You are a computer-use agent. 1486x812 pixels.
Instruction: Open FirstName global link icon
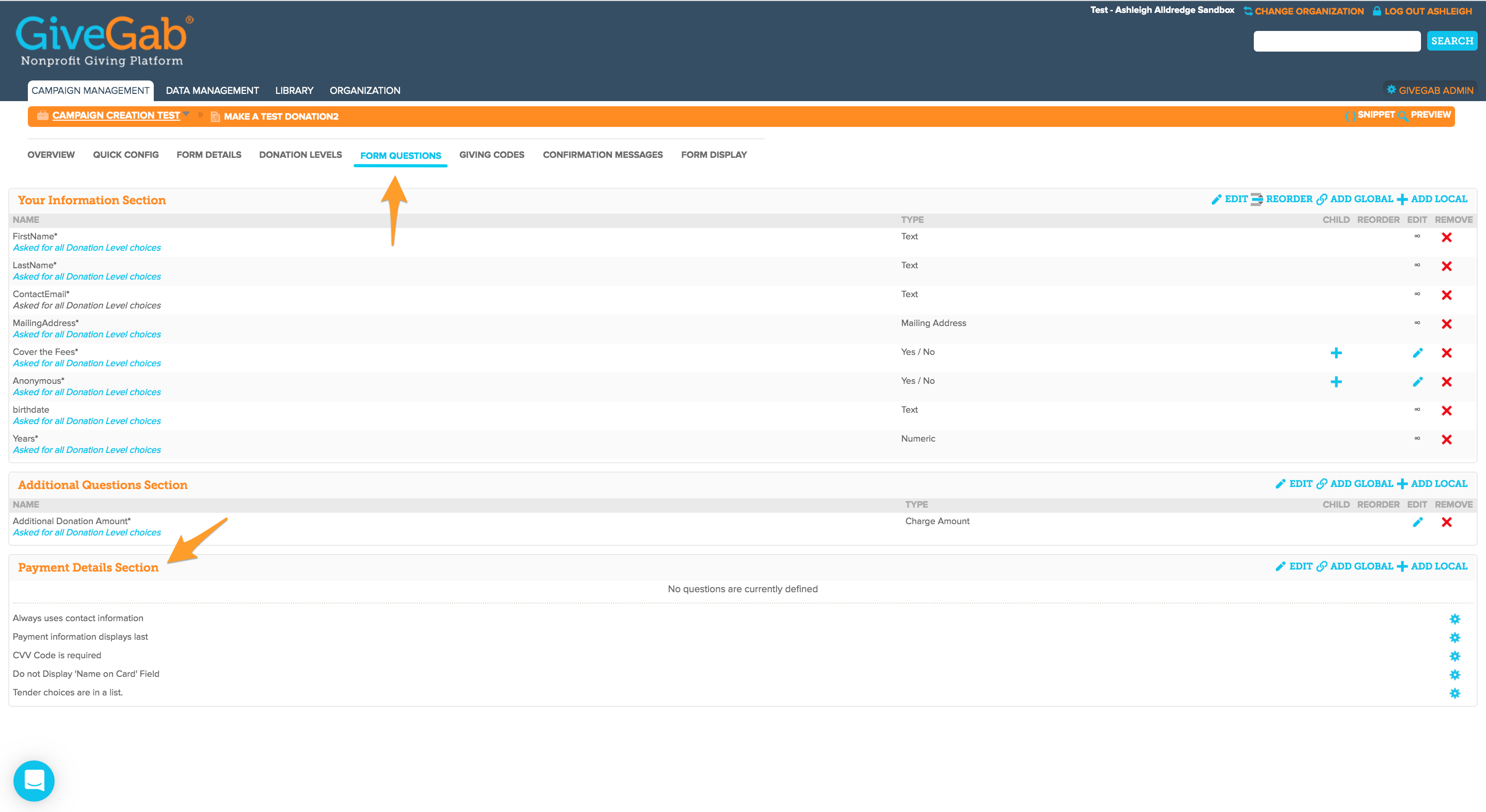(1417, 236)
